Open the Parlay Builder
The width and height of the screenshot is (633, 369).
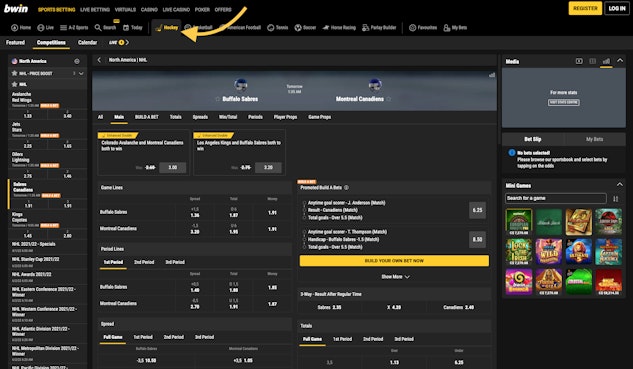(379, 27)
